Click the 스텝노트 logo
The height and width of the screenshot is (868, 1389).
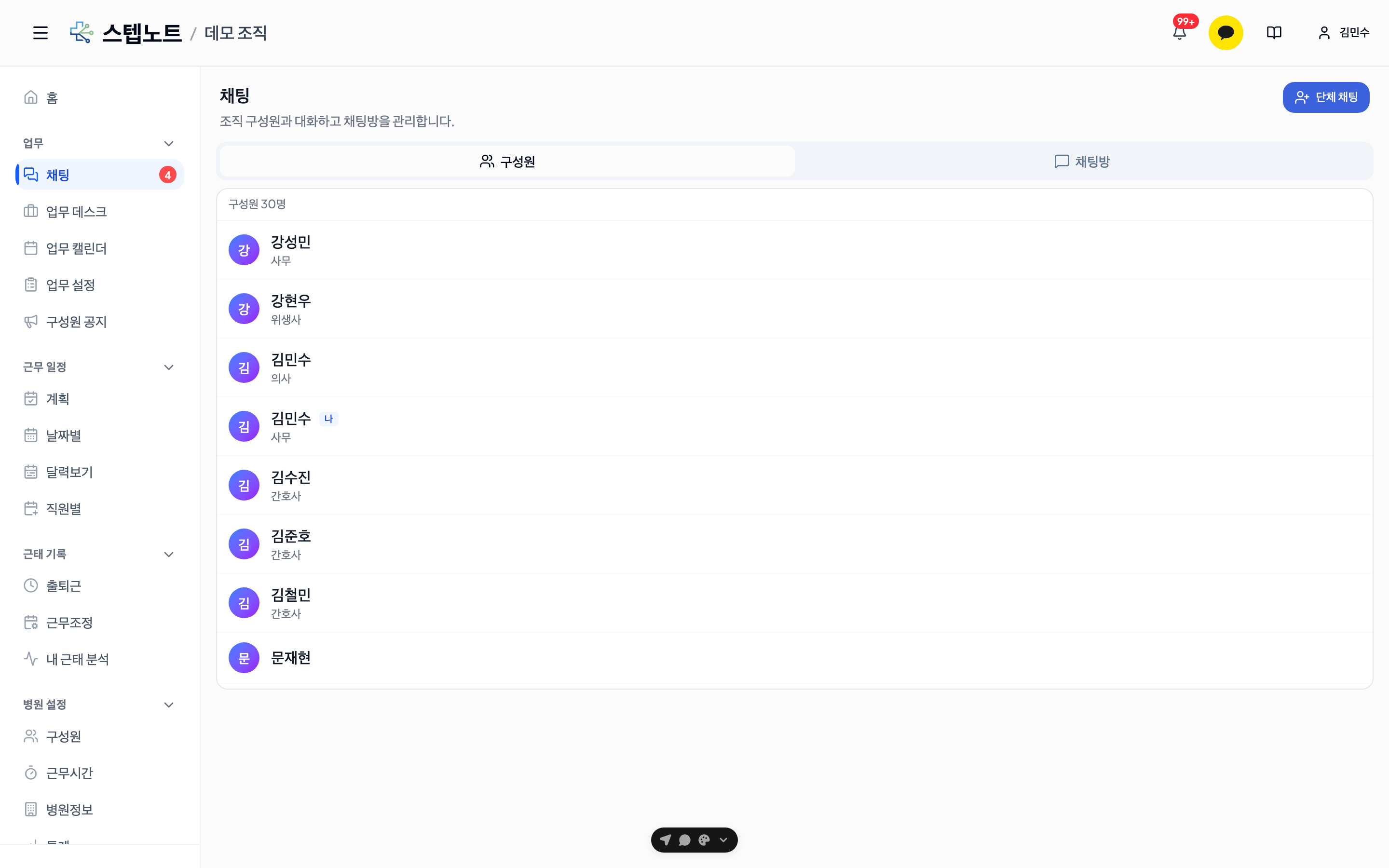click(125, 33)
